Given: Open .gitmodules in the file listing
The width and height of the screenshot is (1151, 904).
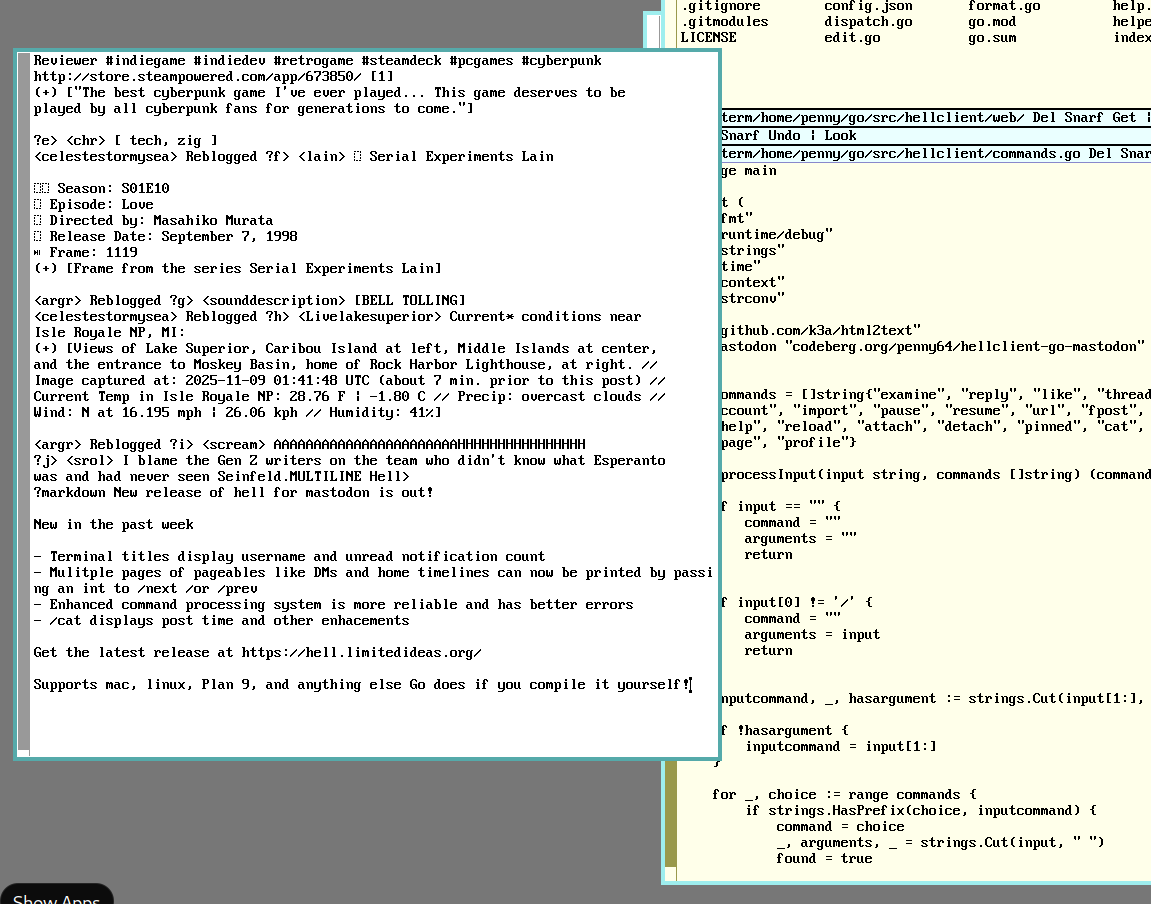Looking at the screenshot, I should [x=724, y=22].
